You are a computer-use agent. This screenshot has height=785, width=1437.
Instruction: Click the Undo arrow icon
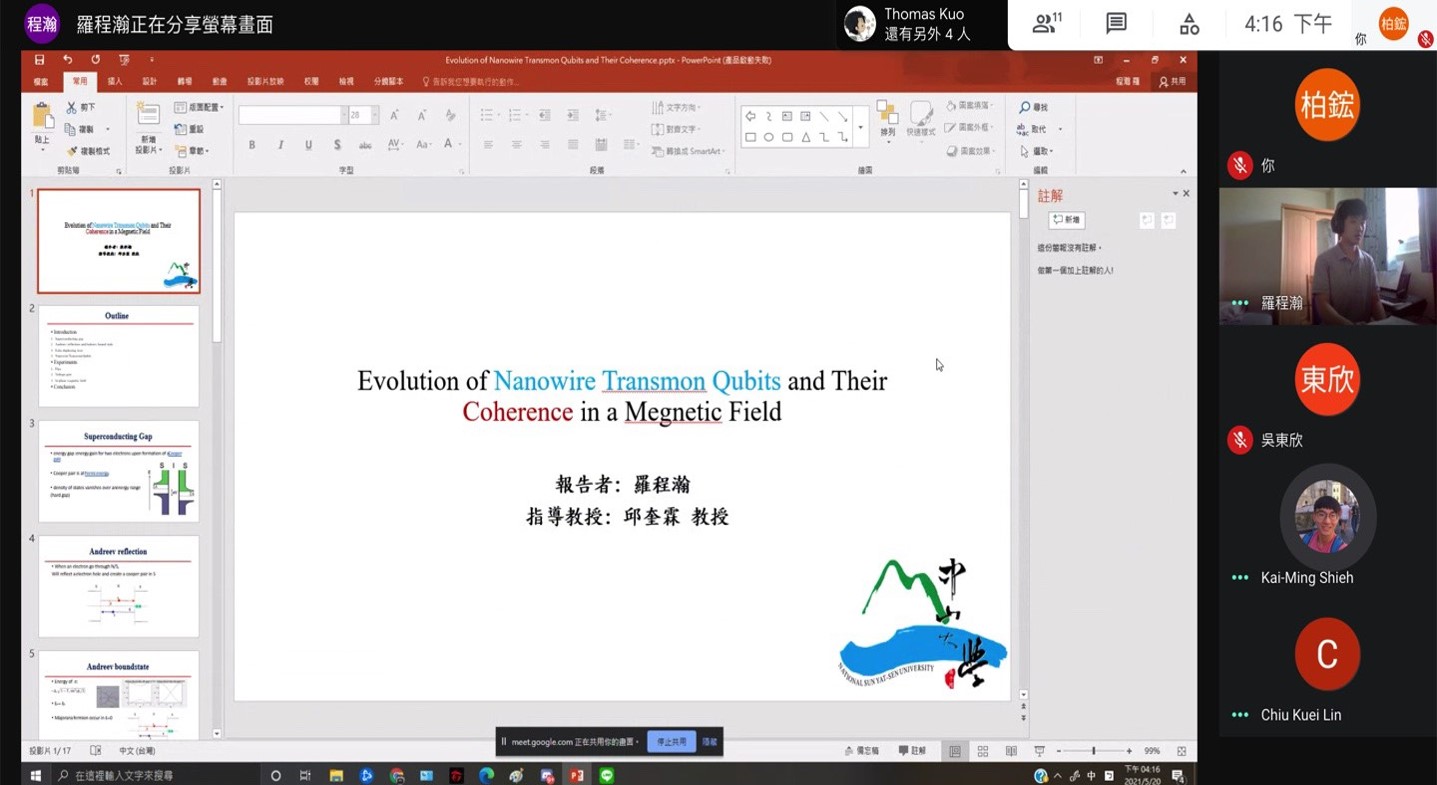[67, 60]
